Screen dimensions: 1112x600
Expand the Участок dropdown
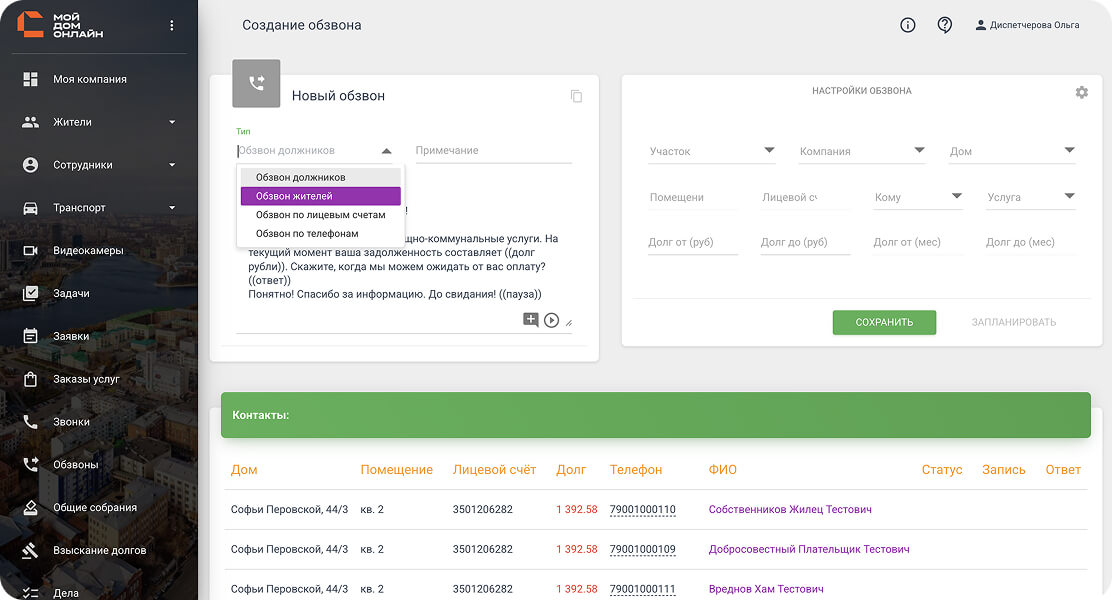pos(712,151)
